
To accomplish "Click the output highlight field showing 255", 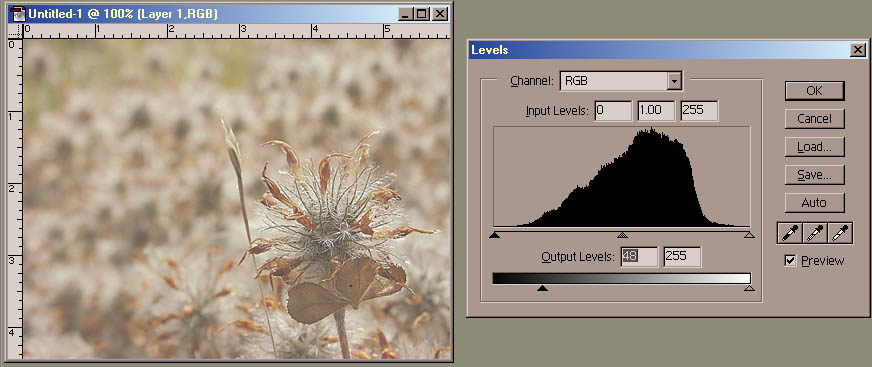I will click(682, 257).
